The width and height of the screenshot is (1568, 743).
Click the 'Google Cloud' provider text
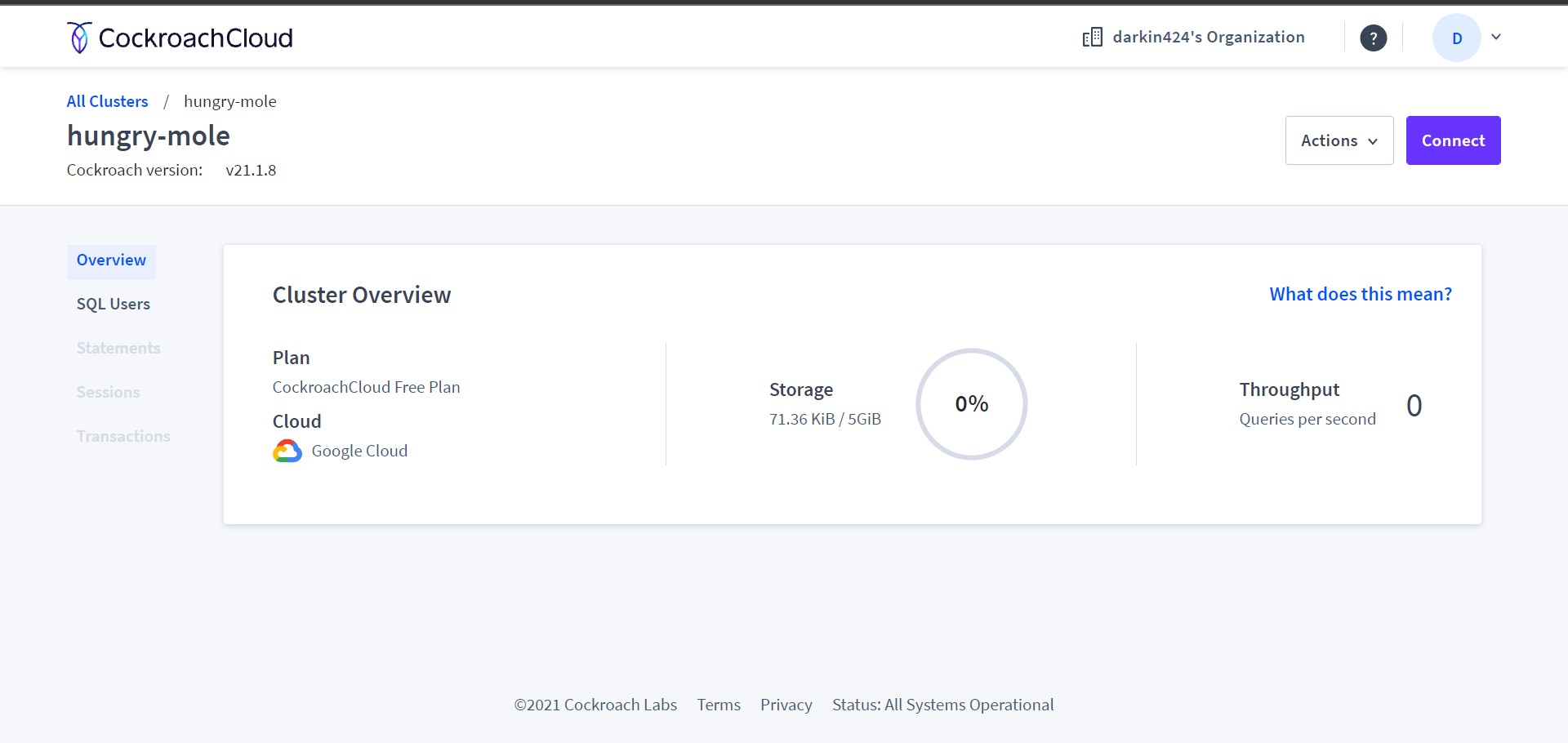point(359,451)
